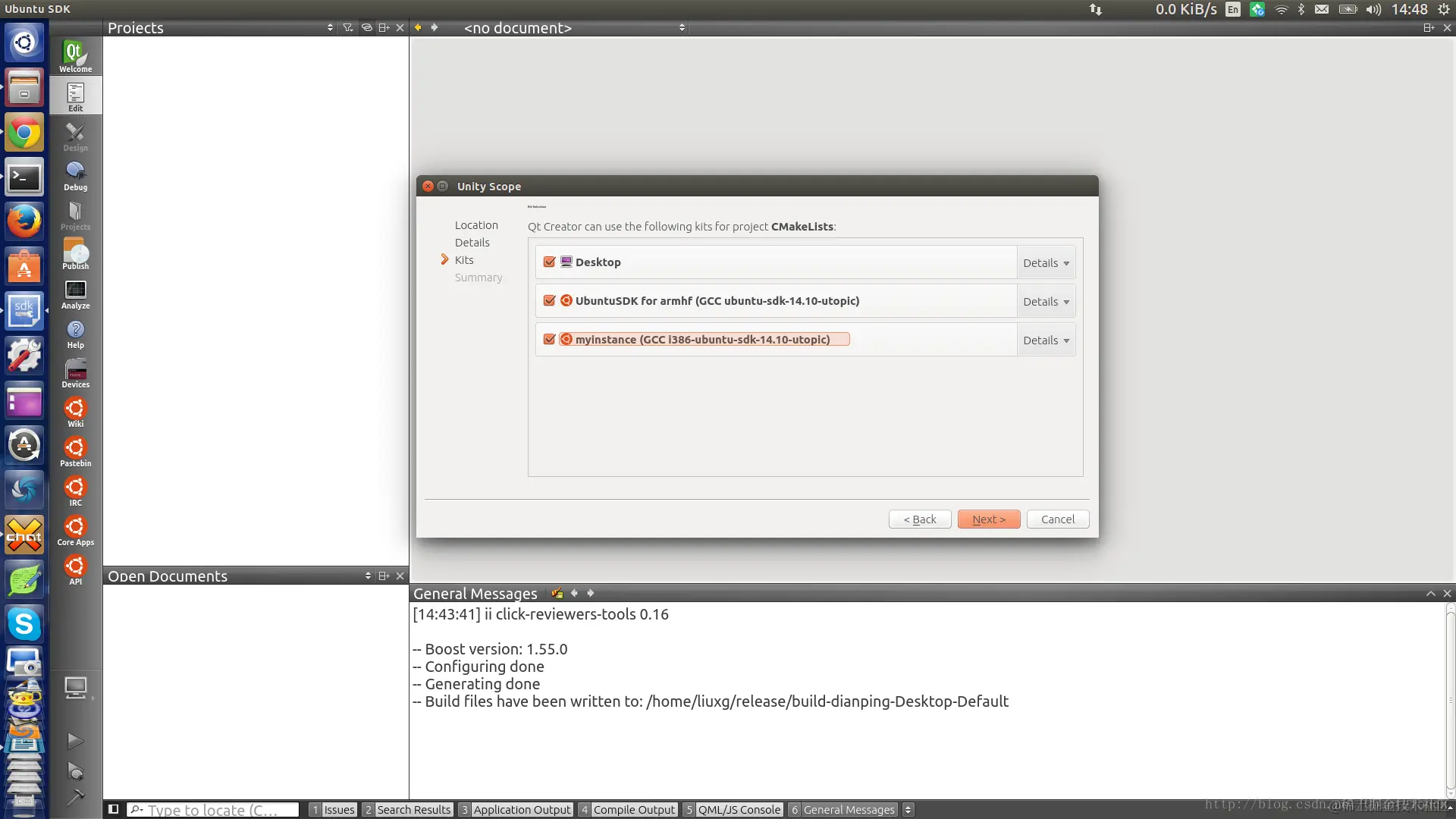This screenshot has width=1456, height=819.
Task: Click the Core Apps sidebar icon
Action: [75, 530]
